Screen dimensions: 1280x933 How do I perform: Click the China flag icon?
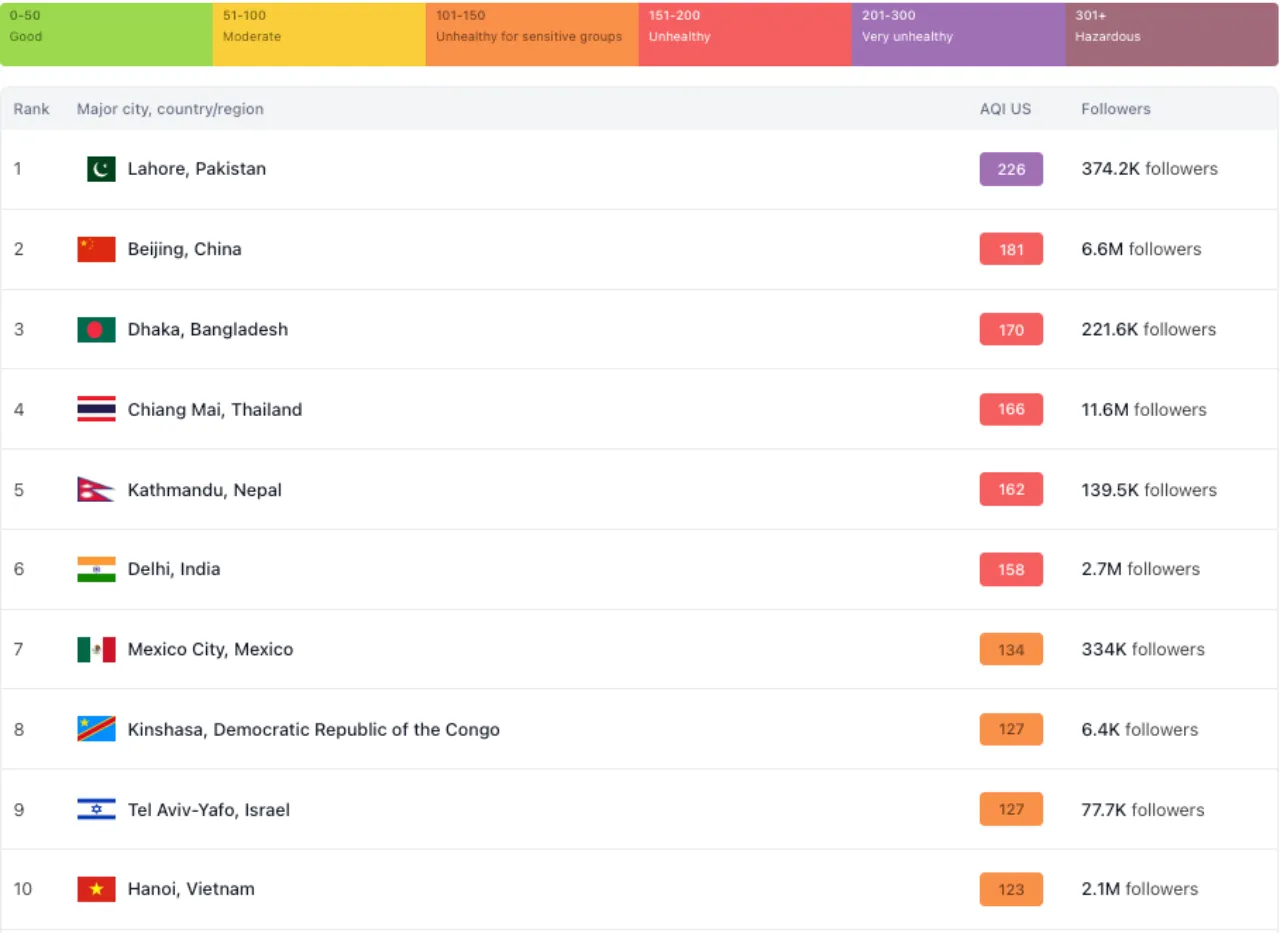96,249
